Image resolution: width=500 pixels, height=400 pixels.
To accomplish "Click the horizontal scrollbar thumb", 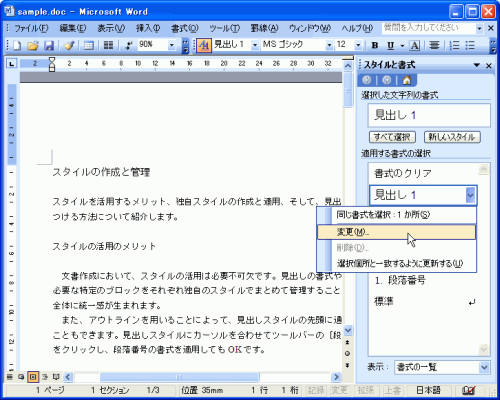I will click(179, 377).
